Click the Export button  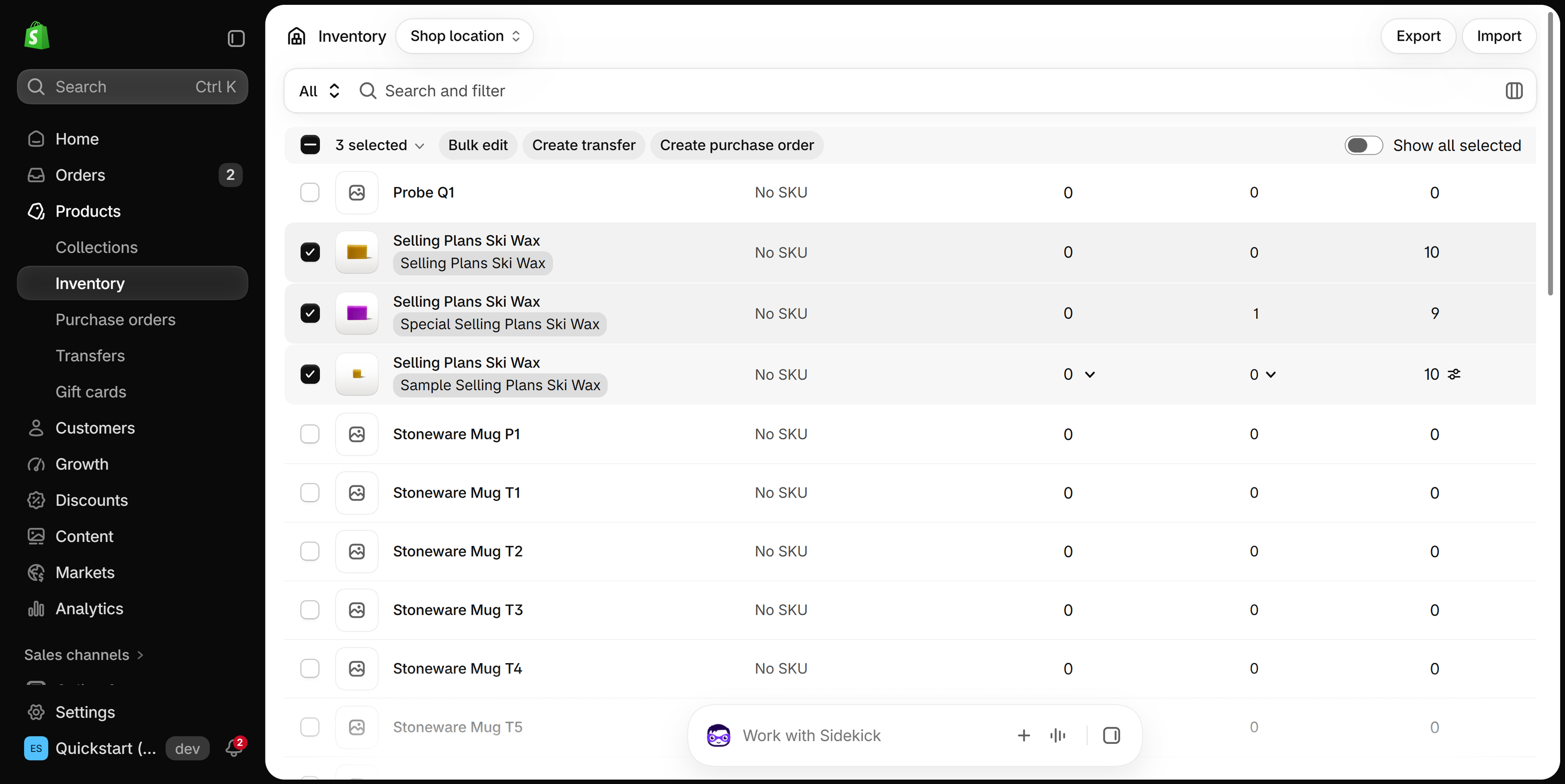point(1418,37)
